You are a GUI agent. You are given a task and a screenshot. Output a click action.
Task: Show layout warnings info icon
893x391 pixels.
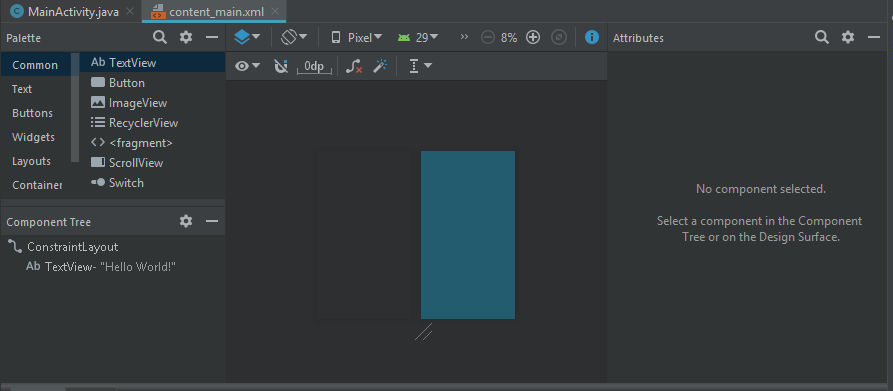coord(592,38)
